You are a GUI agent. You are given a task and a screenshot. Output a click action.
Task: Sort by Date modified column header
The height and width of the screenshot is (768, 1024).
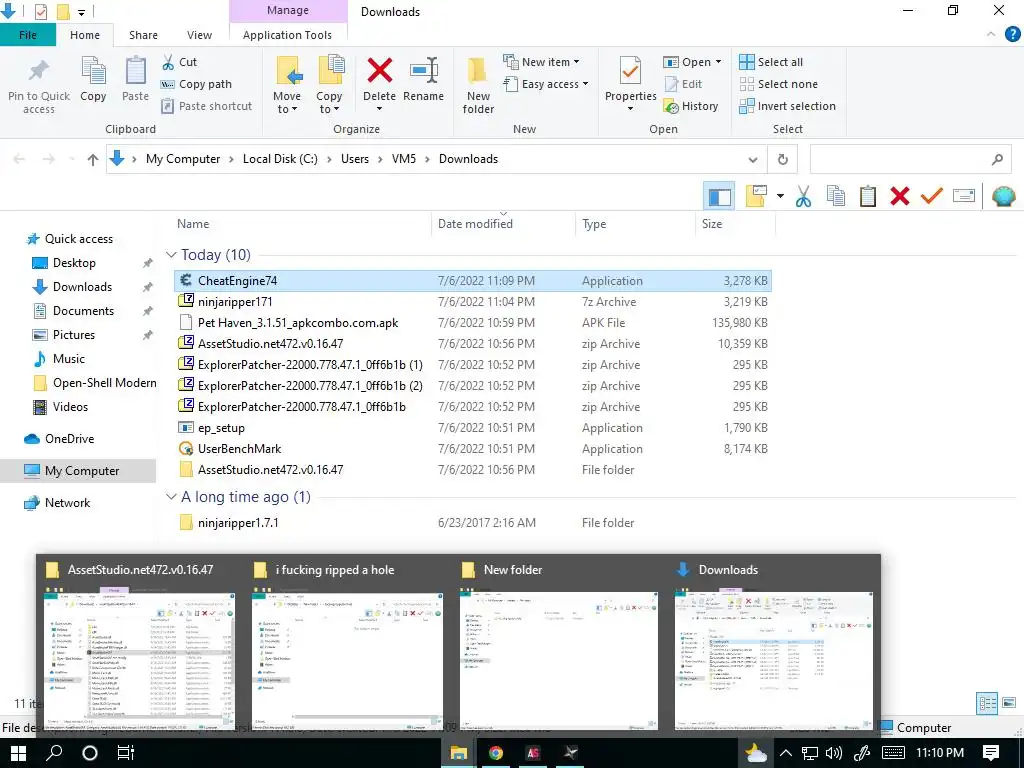point(503,223)
